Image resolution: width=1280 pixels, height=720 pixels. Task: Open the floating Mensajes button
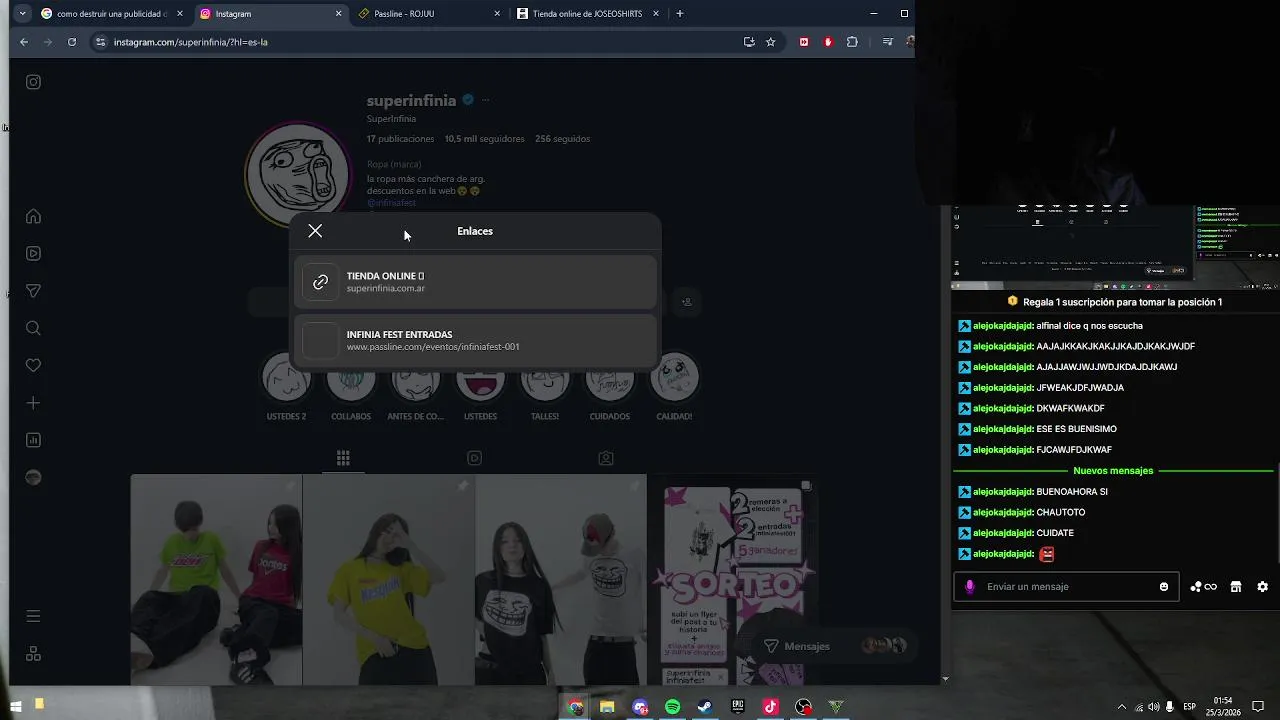835,646
